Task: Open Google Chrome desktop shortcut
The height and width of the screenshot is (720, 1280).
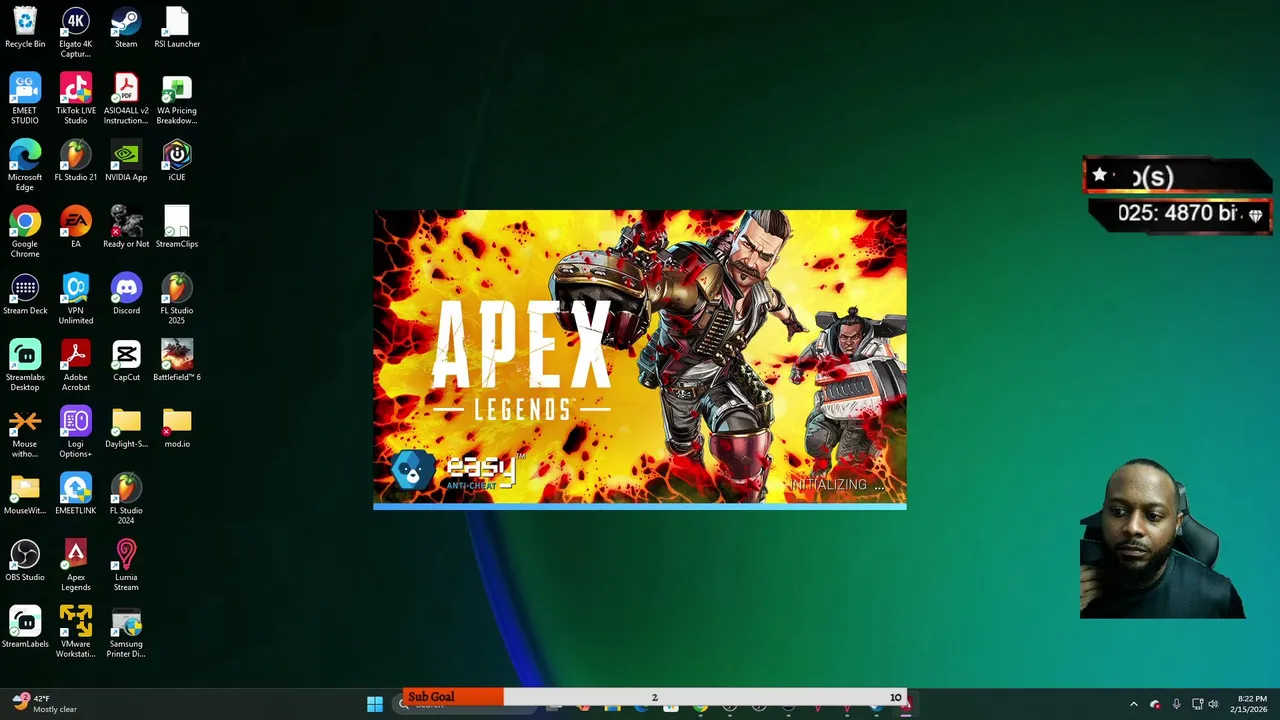Action: [25, 232]
